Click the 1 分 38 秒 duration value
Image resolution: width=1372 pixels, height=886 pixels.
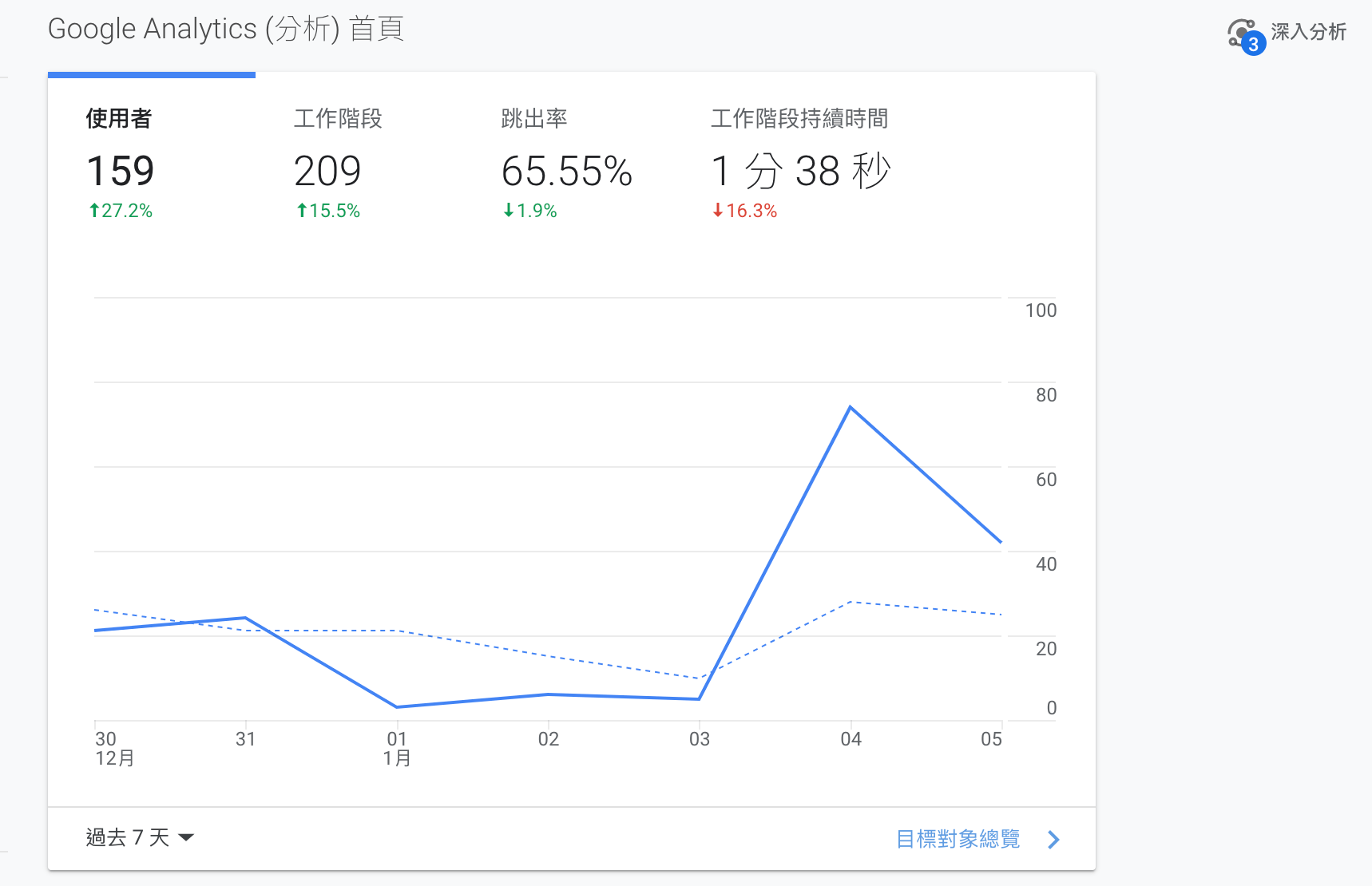coord(800,171)
